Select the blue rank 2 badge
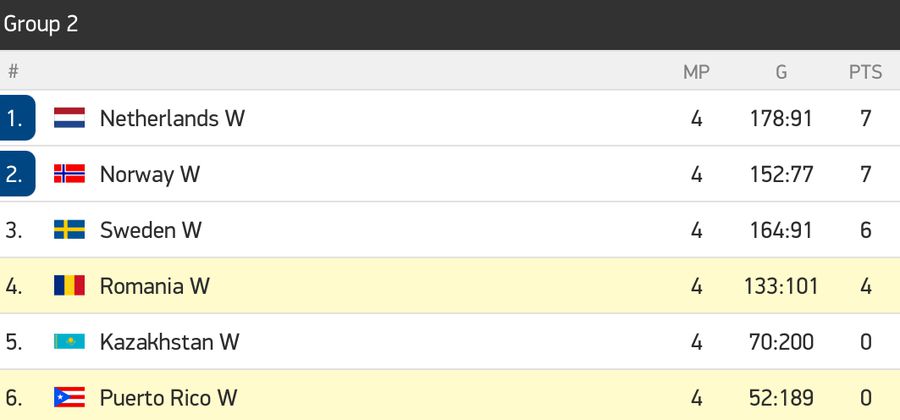The width and height of the screenshot is (900, 420). 17,174
